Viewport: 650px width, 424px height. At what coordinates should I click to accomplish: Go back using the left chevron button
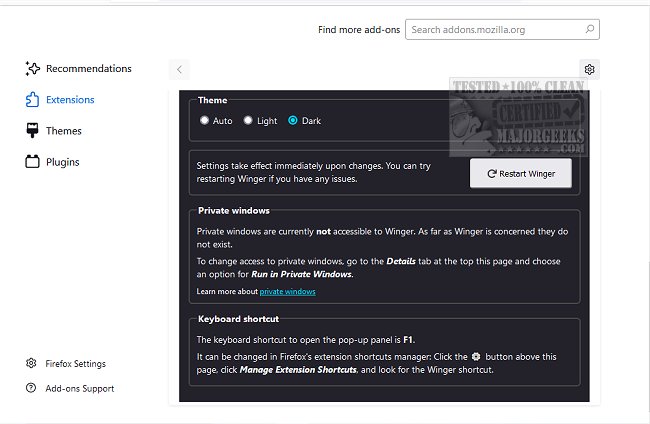pyautogui.click(x=179, y=69)
